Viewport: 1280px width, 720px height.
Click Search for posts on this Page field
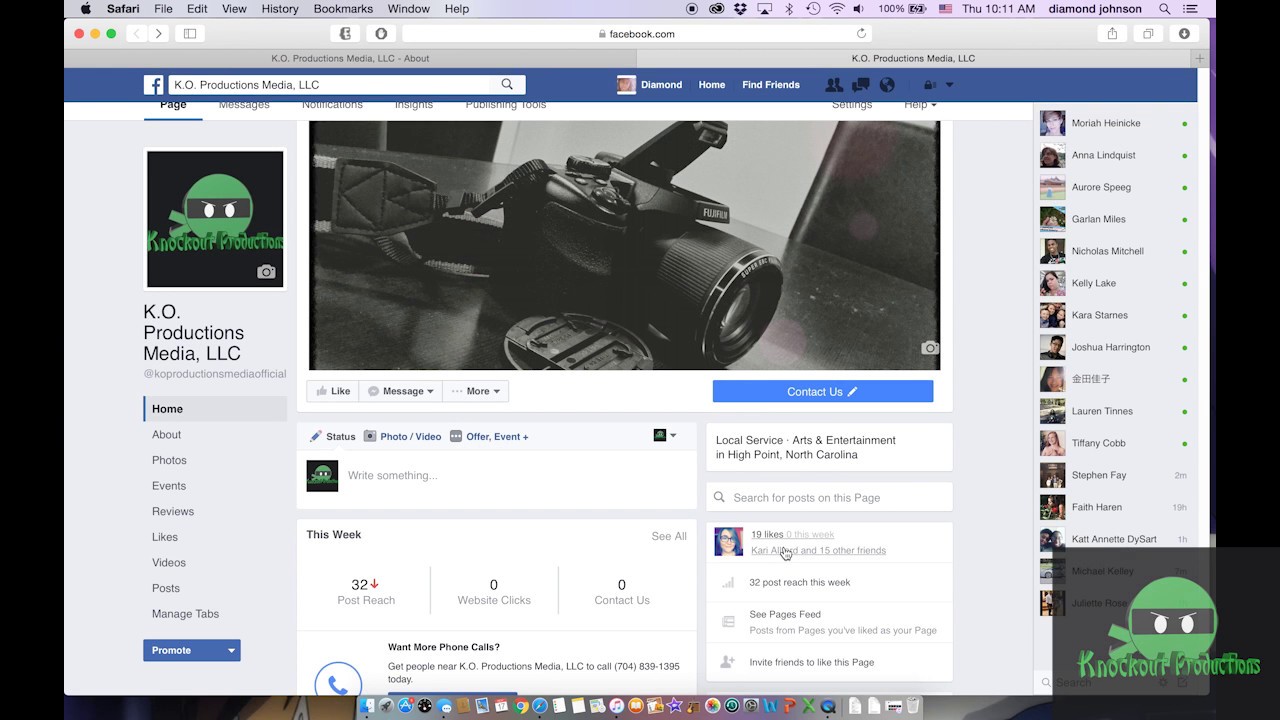tap(829, 497)
